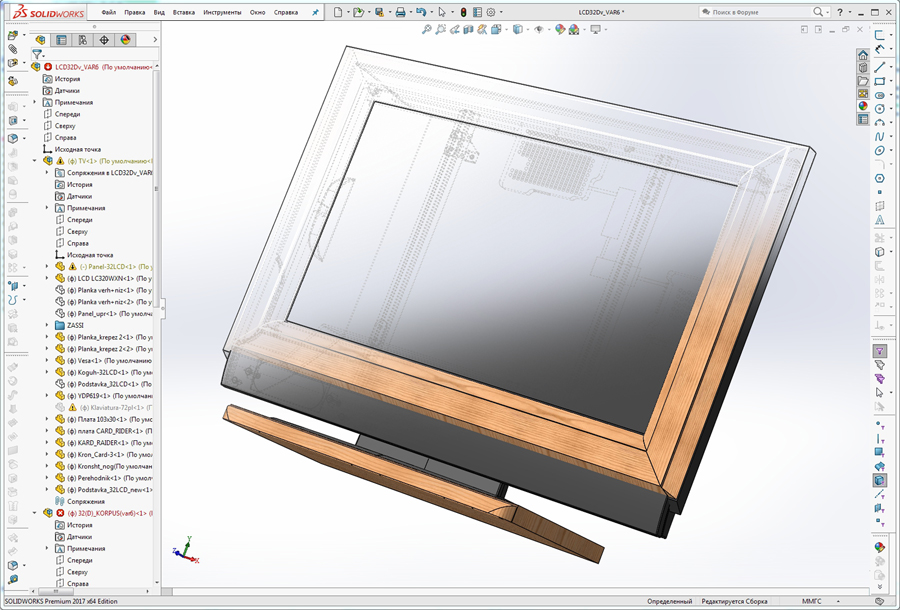Click the Undo icon in the toolbar

pos(422,13)
